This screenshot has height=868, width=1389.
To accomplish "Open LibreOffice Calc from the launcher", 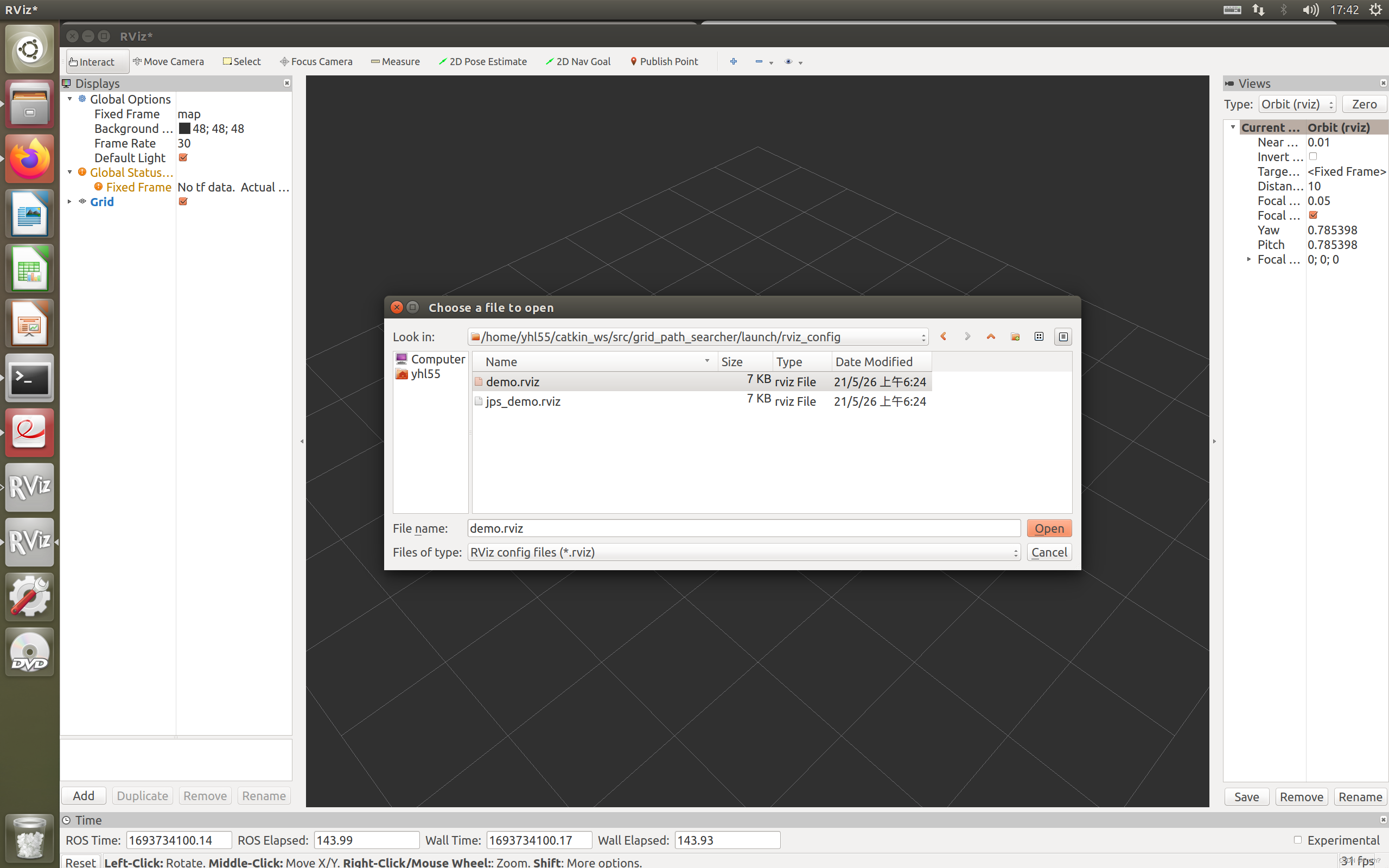I will click(29, 269).
